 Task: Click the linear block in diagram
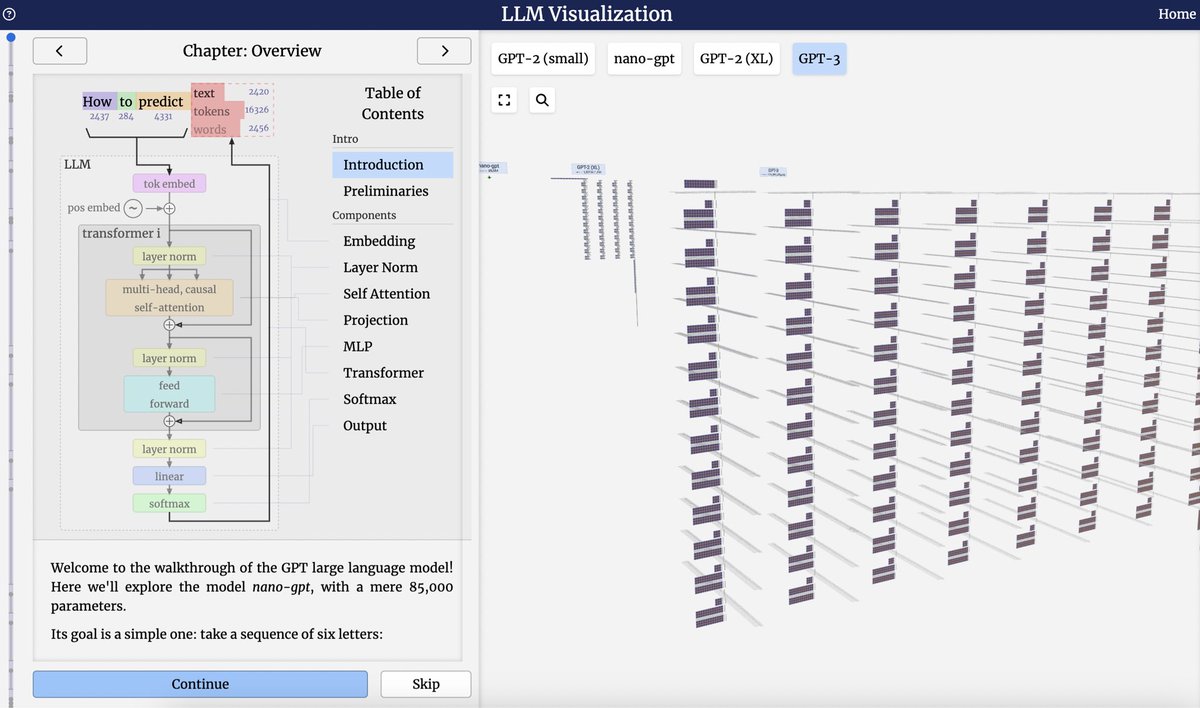(169, 476)
